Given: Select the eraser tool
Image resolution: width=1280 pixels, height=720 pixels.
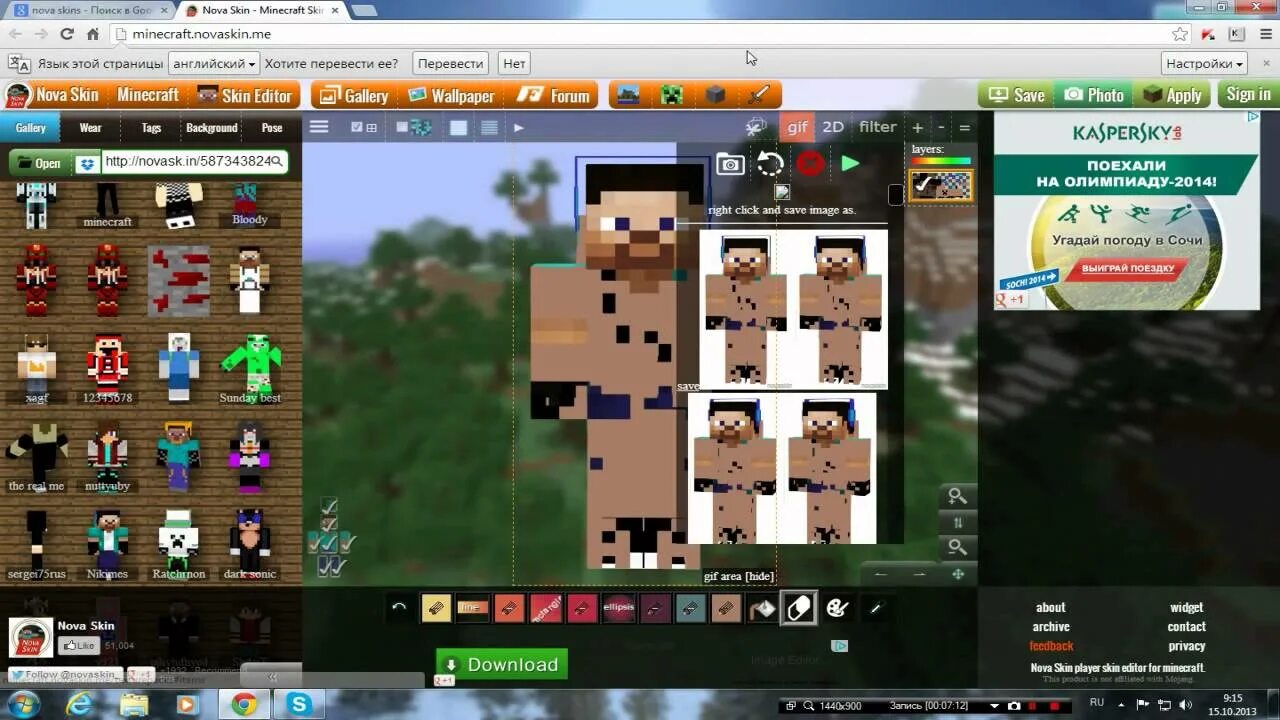Looking at the screenshot, I should pyautogui.click(x=799, y=607).
